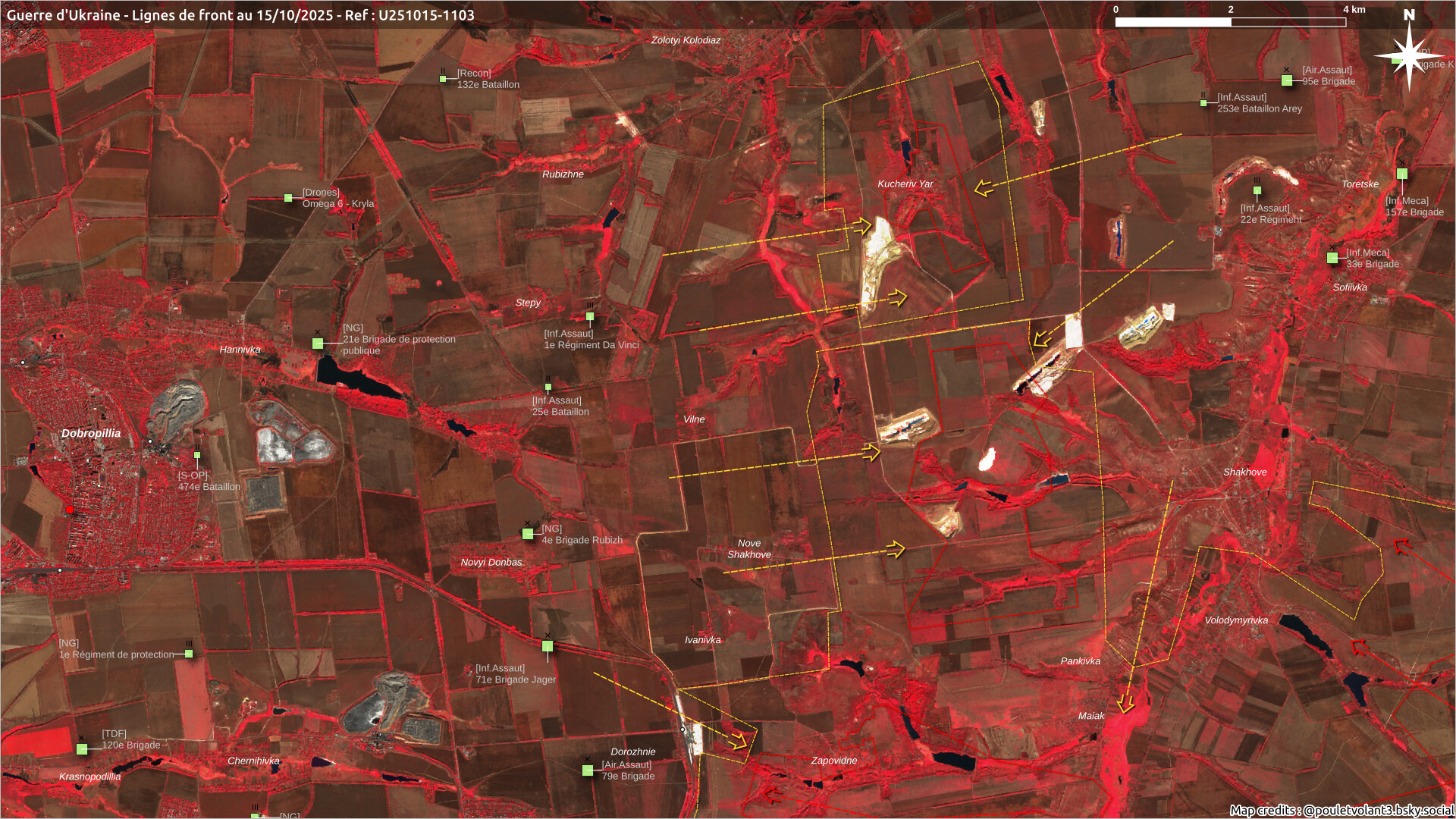Image resolution: width=1456 pixels, height=819 pixels.
Task: Click the yellow arrow near Kucheriv Yar
Action: pyautogui.click(x=984, y=187)
